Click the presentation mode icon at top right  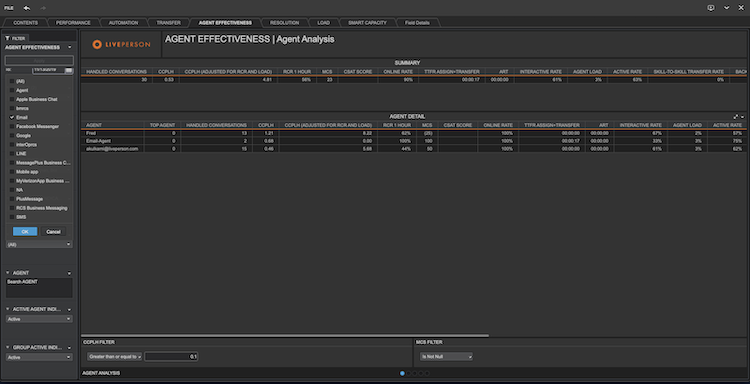pyautogui.click(x=711, y=8)
